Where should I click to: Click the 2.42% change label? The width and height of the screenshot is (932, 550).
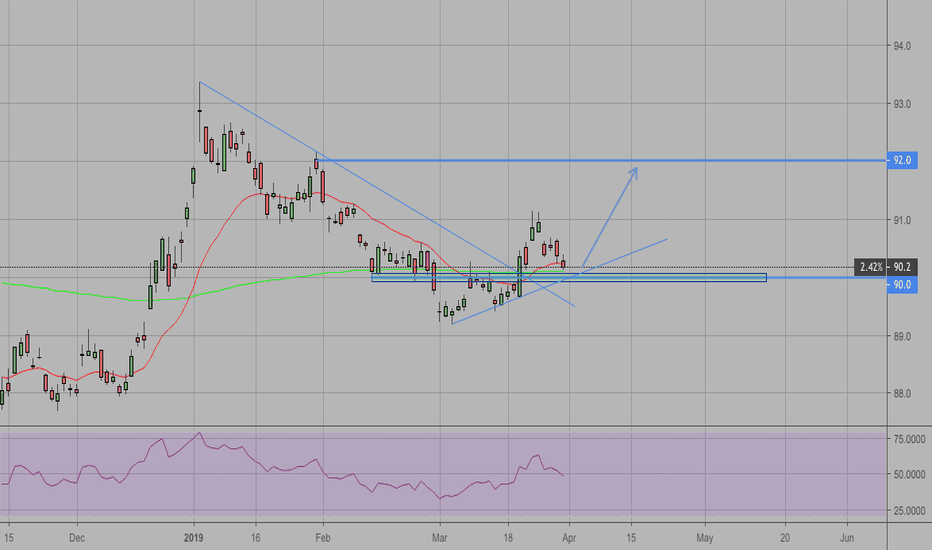point(871,268)
